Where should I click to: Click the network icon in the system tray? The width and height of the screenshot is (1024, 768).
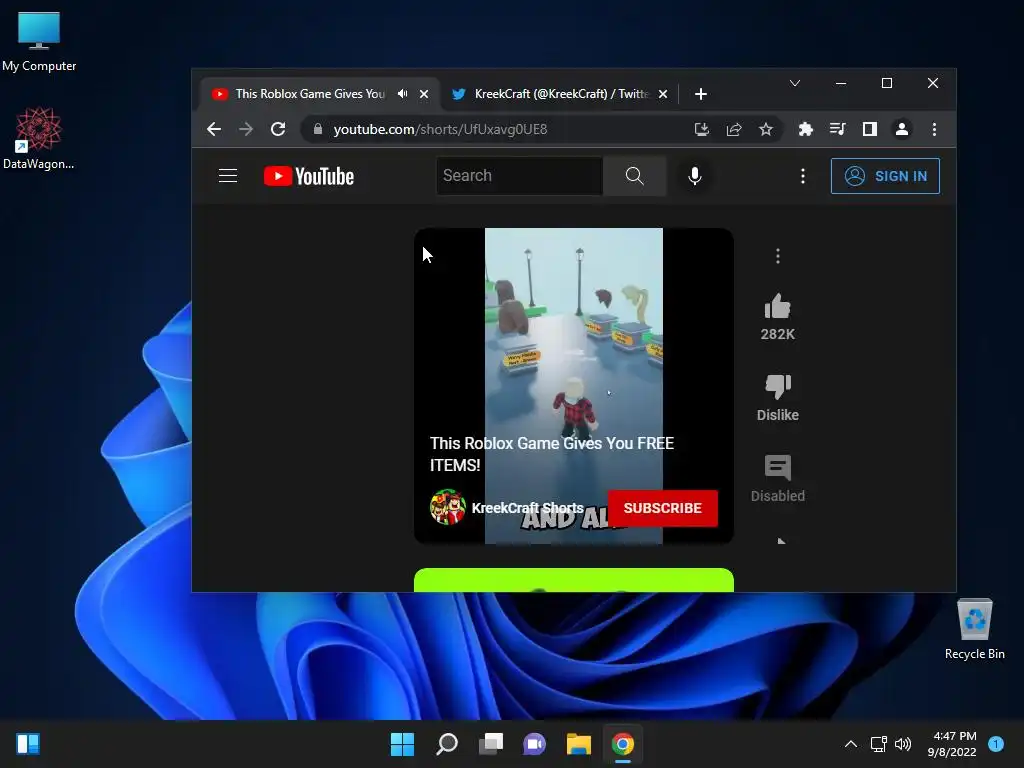tap(878, 744)
